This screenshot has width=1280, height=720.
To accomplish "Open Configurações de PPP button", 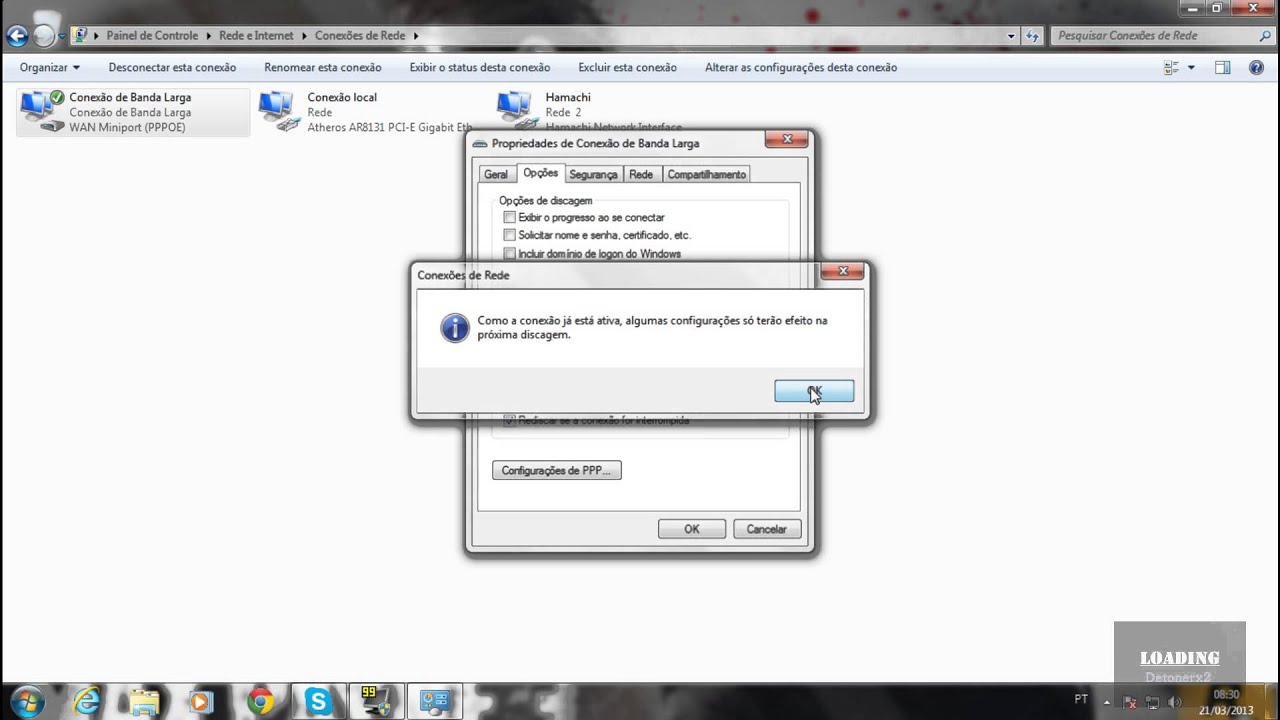I will tap(557, 470).
